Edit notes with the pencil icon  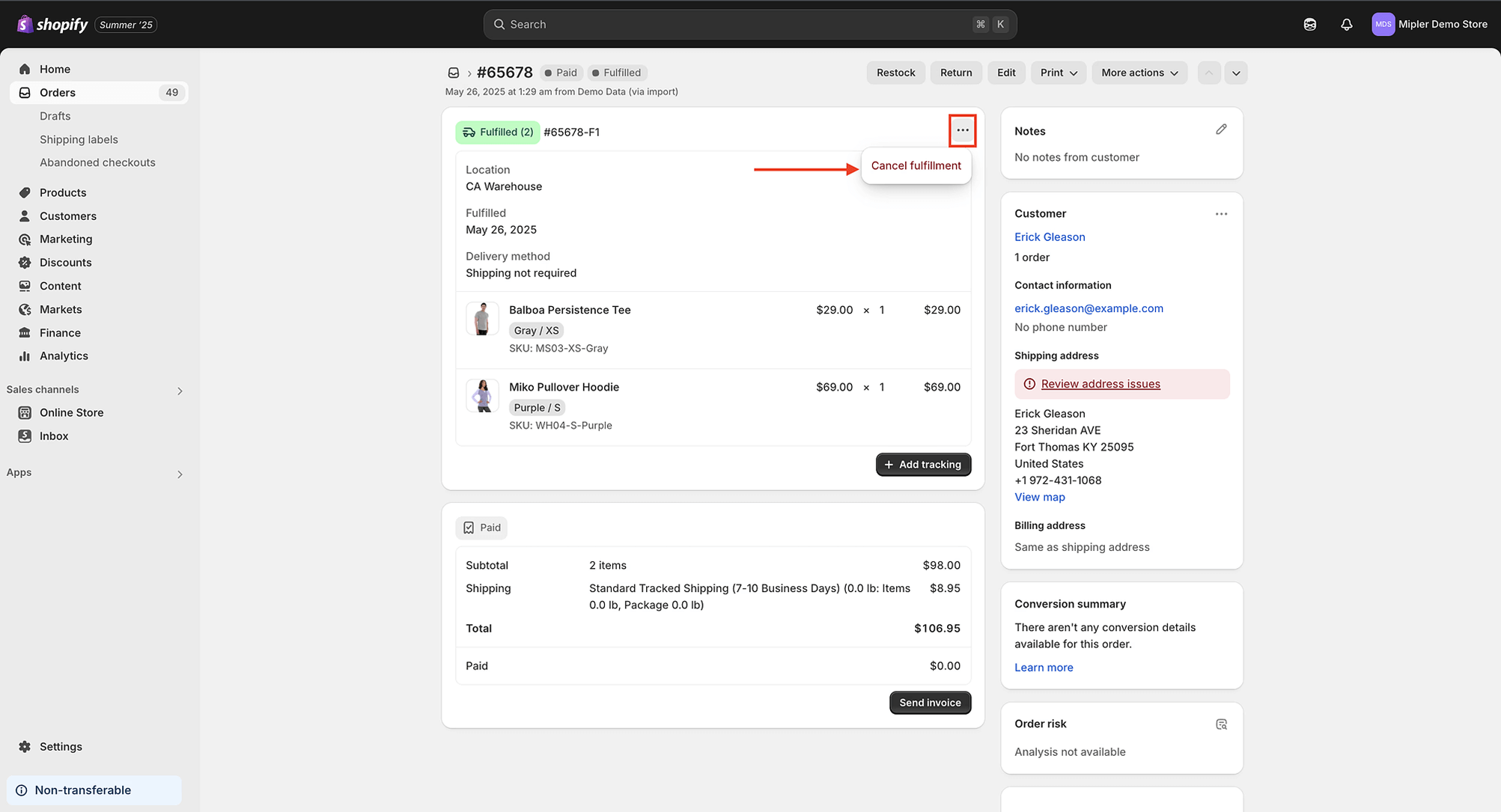pyautogui.click(x=1221, y=130)
